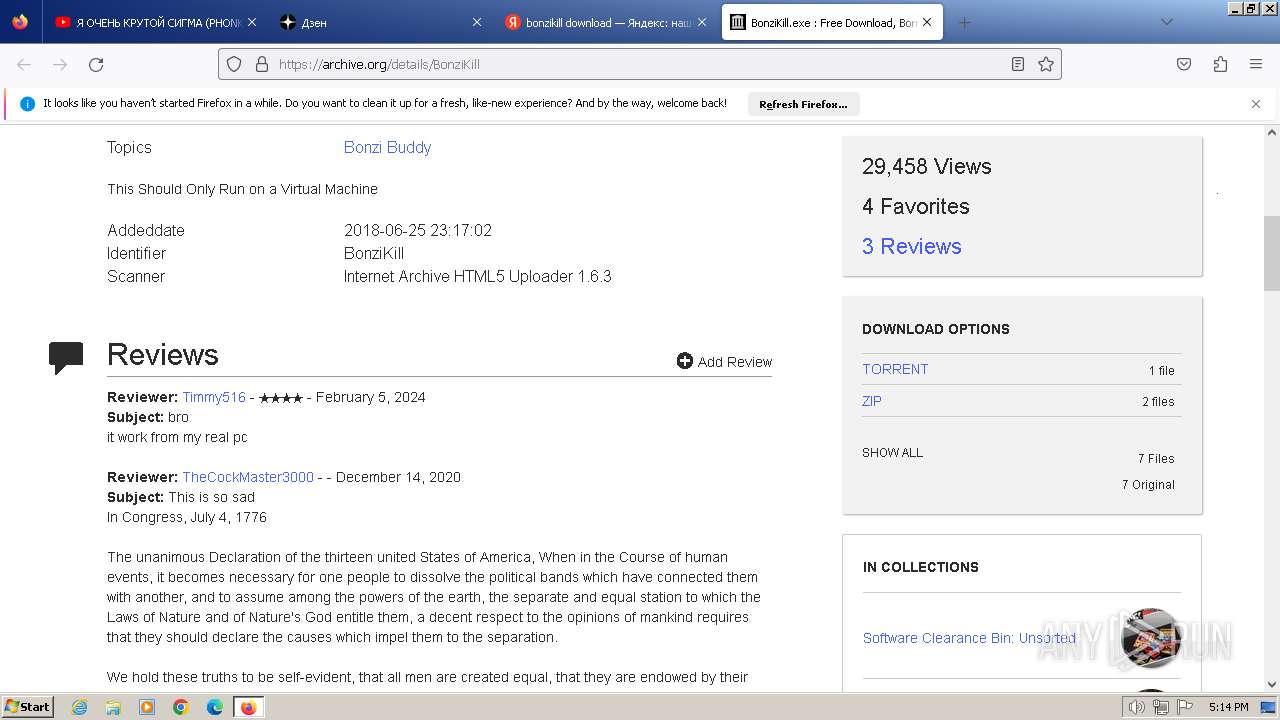This screenshot has width=1280, height=720.
Task: Open Windows Media Player from taskbar
Action: coord(147,707)
